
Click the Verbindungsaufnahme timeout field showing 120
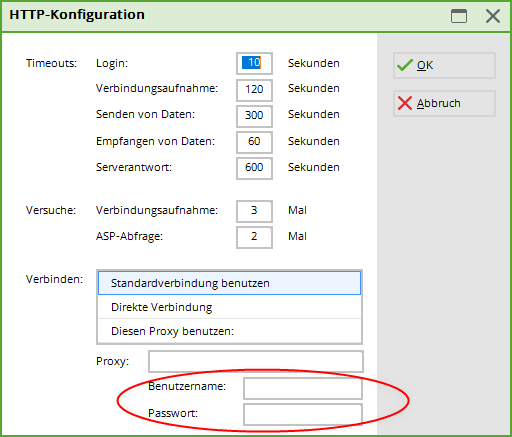click(254, 89)
